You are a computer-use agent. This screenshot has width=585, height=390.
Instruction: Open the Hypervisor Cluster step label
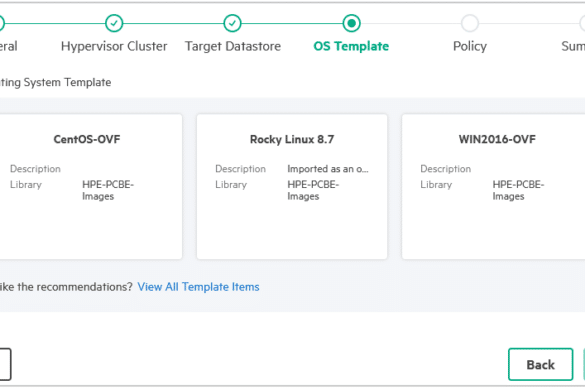[x=114, y=46]
